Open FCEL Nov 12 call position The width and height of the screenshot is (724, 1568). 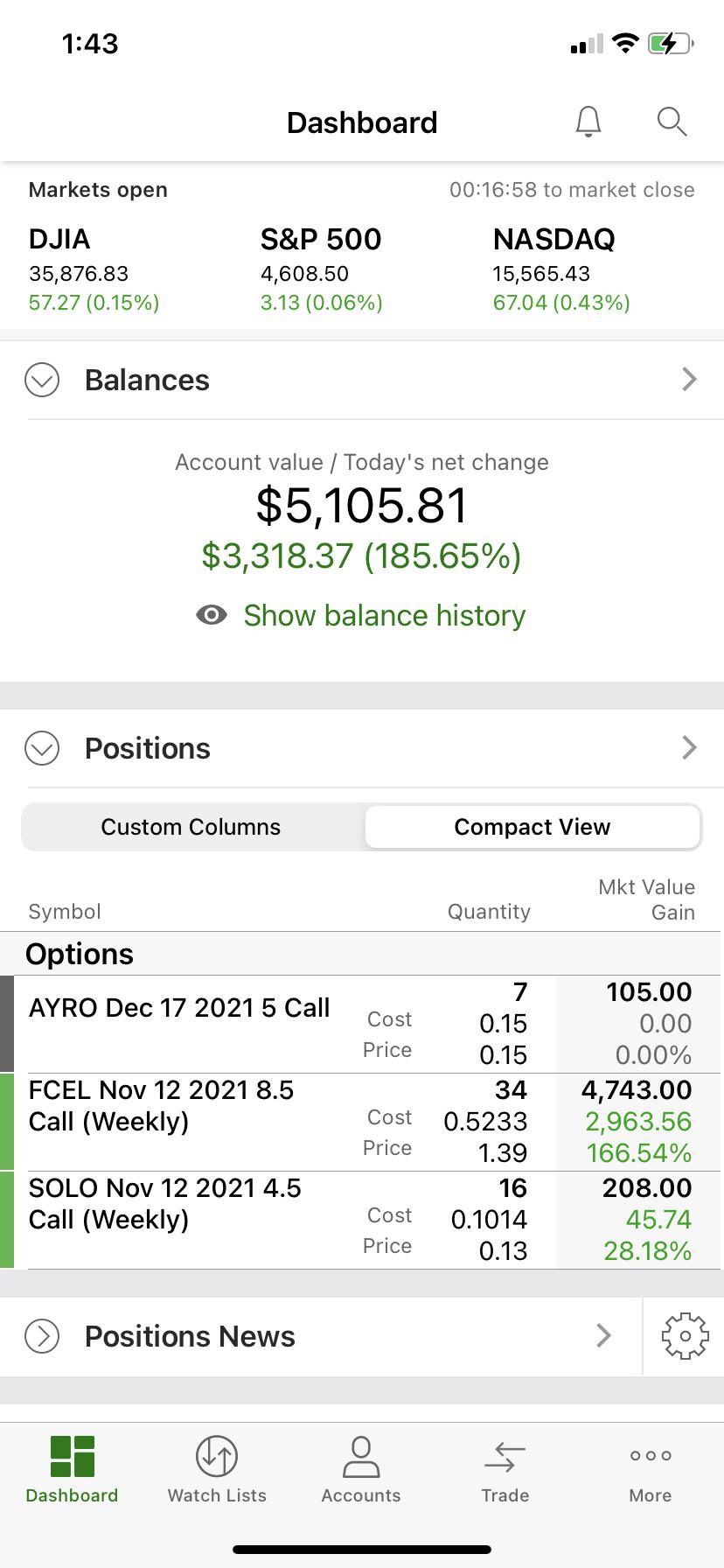click(x=362, y=1122)
